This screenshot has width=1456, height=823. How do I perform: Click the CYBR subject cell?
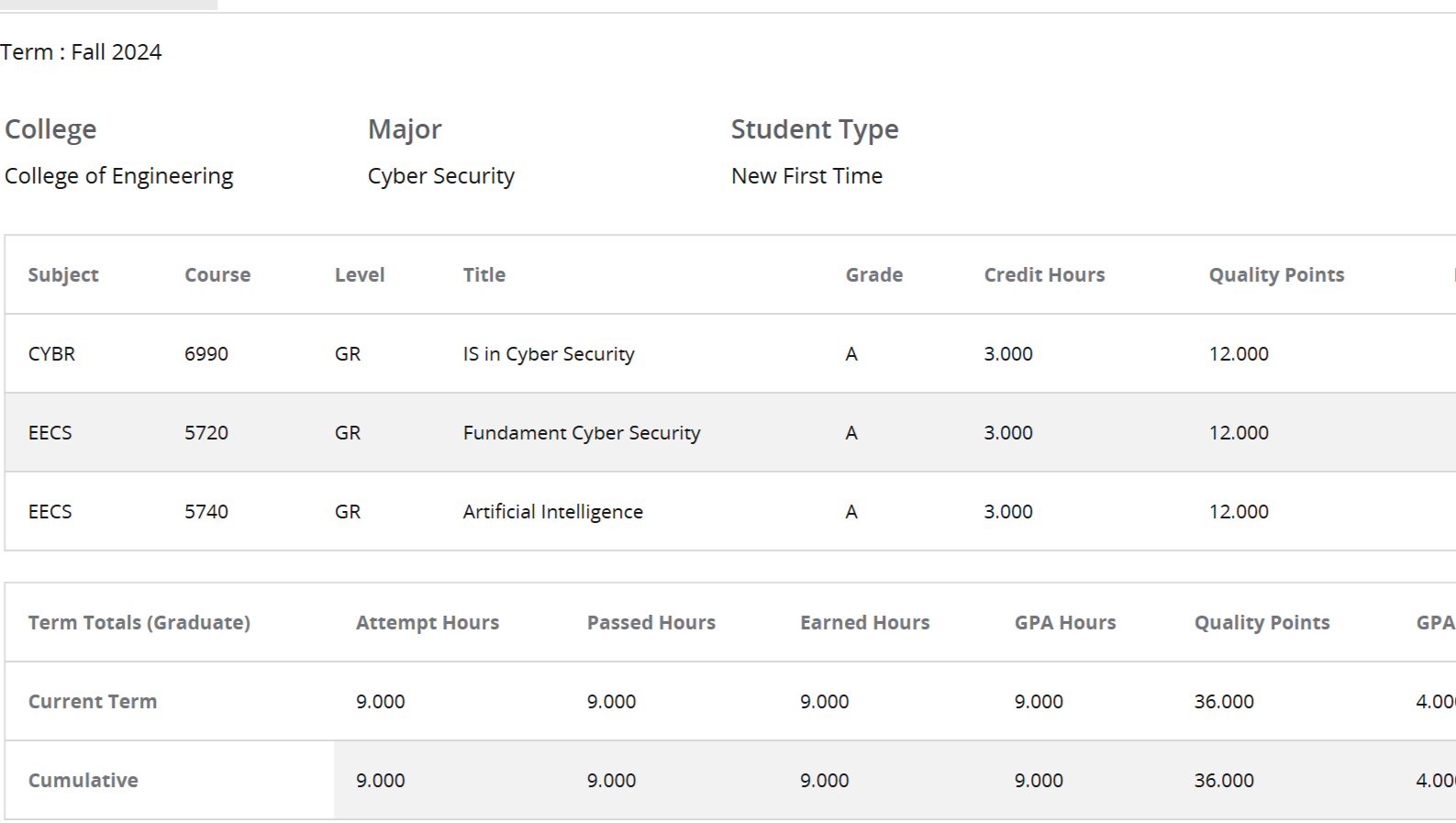(x=51, y=354)
